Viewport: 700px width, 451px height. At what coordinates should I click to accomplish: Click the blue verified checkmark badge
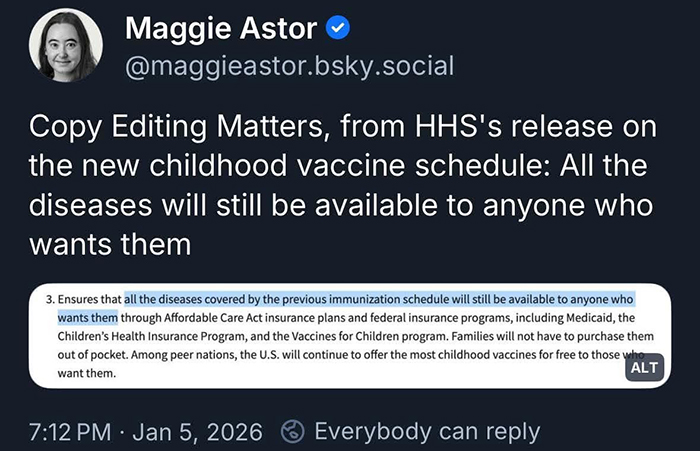click(x=340, y=29)
